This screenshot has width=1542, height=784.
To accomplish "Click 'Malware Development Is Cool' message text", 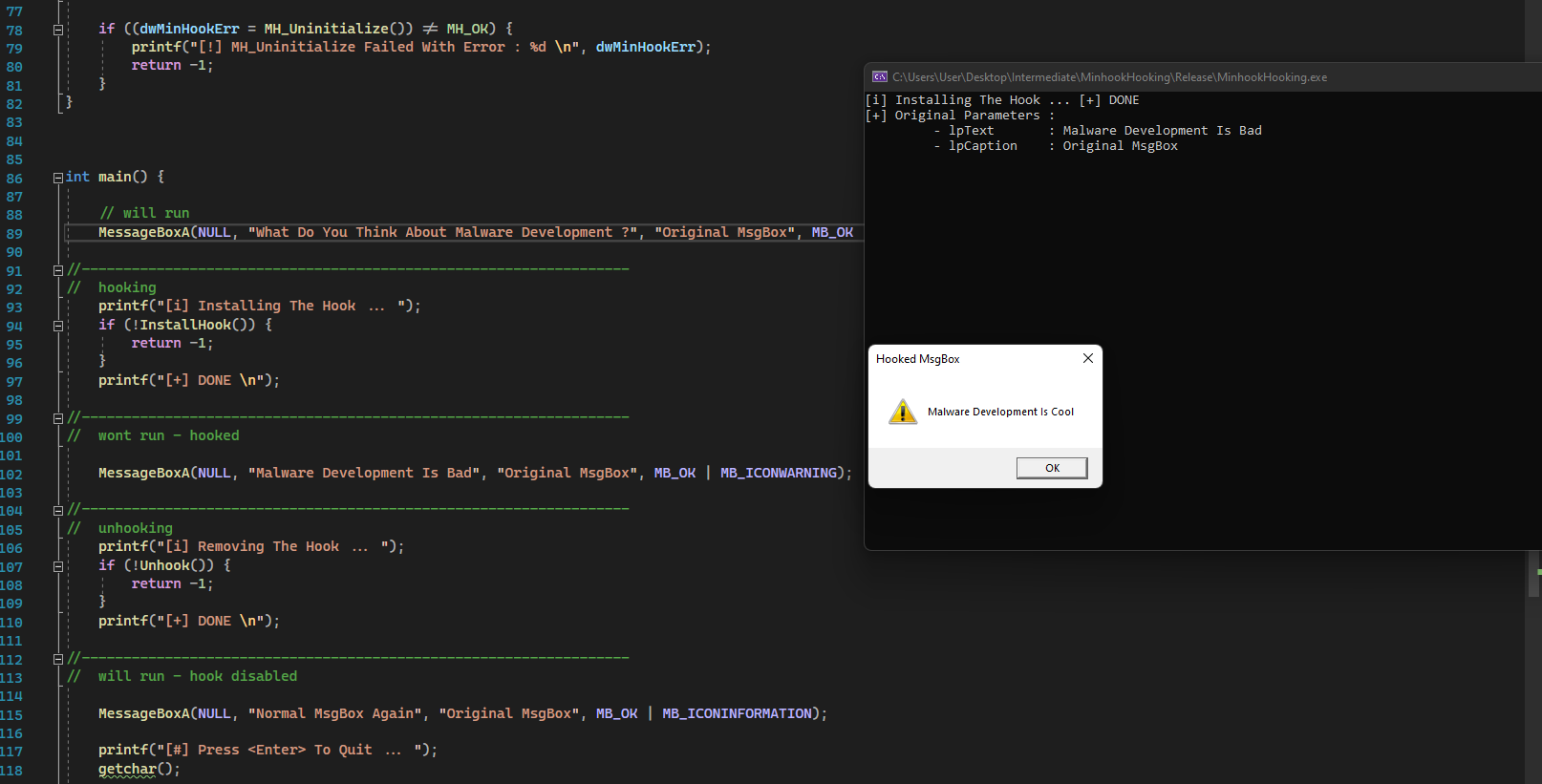I will click(1000, 412).
